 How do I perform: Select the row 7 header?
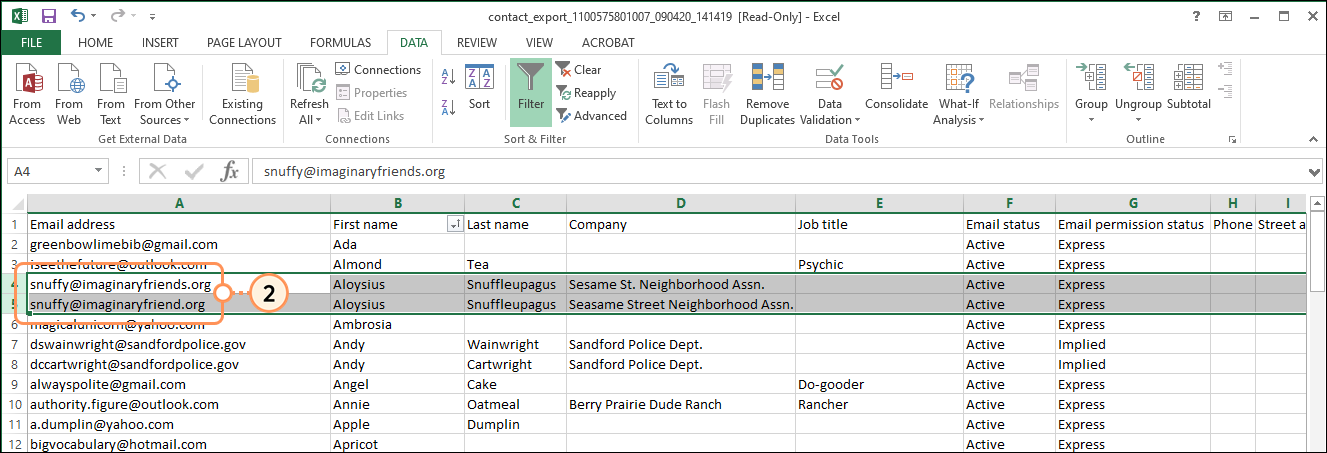point(13,344)
